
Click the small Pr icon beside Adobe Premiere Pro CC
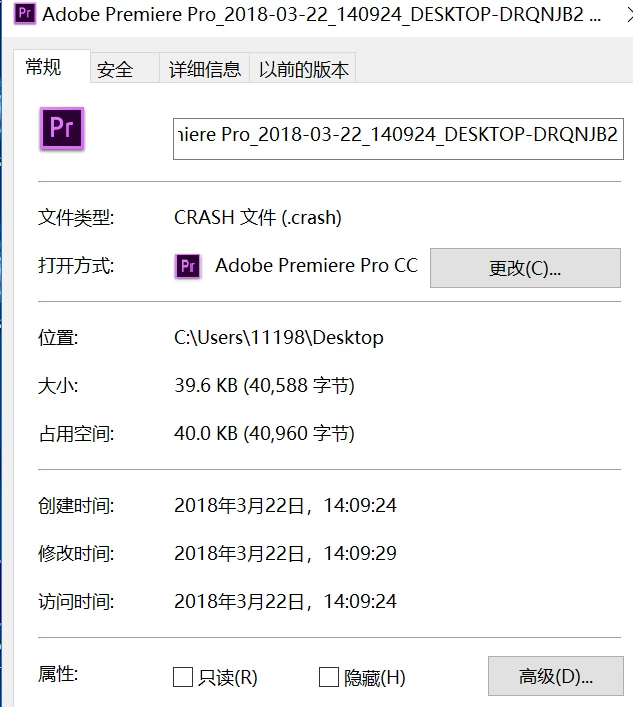point(188,266)
